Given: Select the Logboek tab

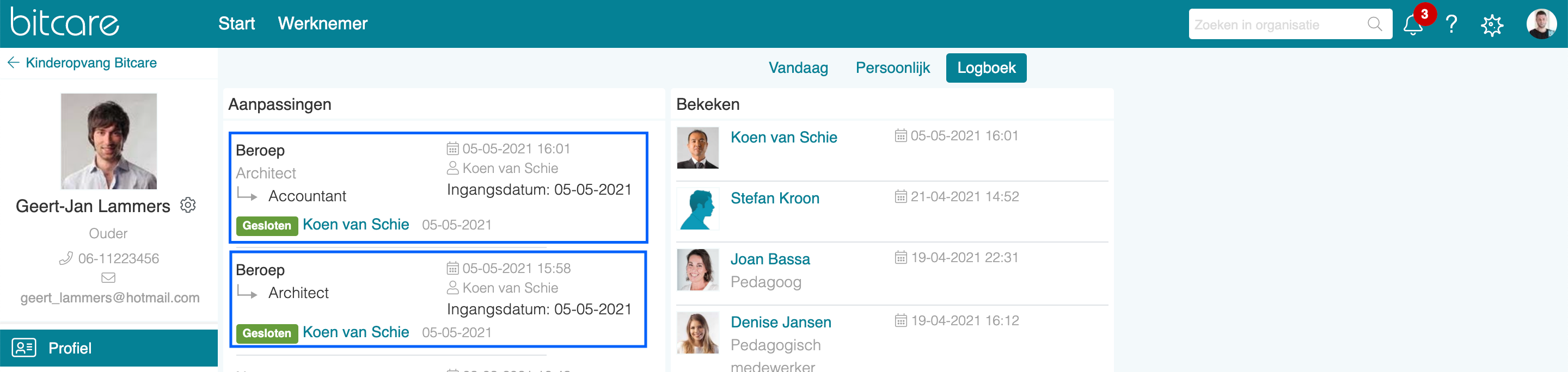Looking at the screenshot, I should tap(986, 67).
